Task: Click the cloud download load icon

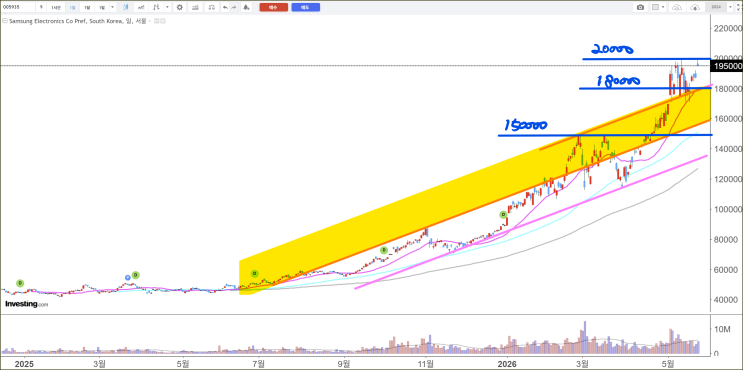Action: 695,7
